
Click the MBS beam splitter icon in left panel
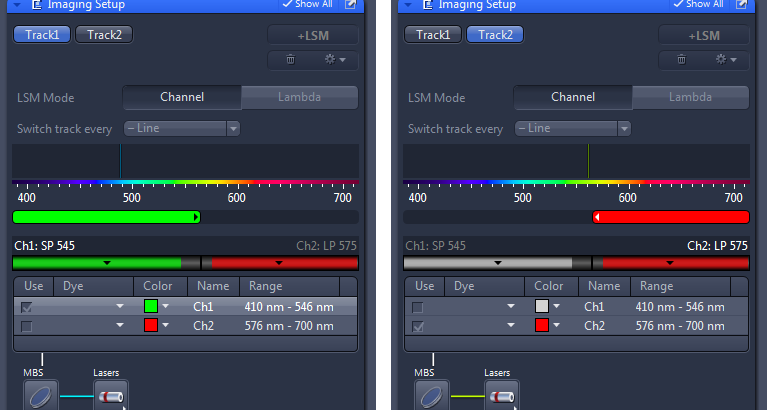pos(41,394)
